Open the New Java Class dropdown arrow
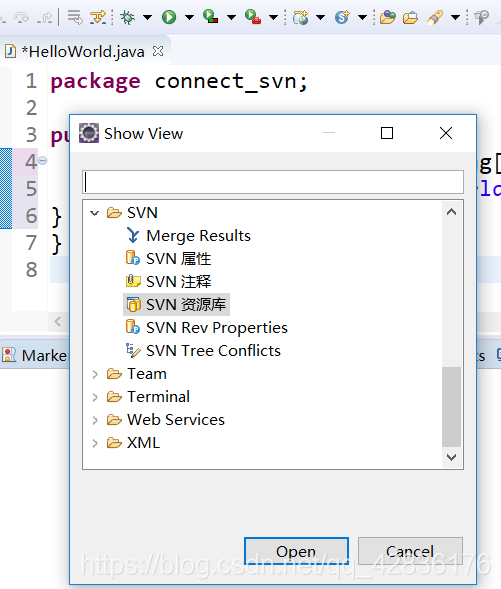This screenshot has height=589, width=501. tap(362, 17)
